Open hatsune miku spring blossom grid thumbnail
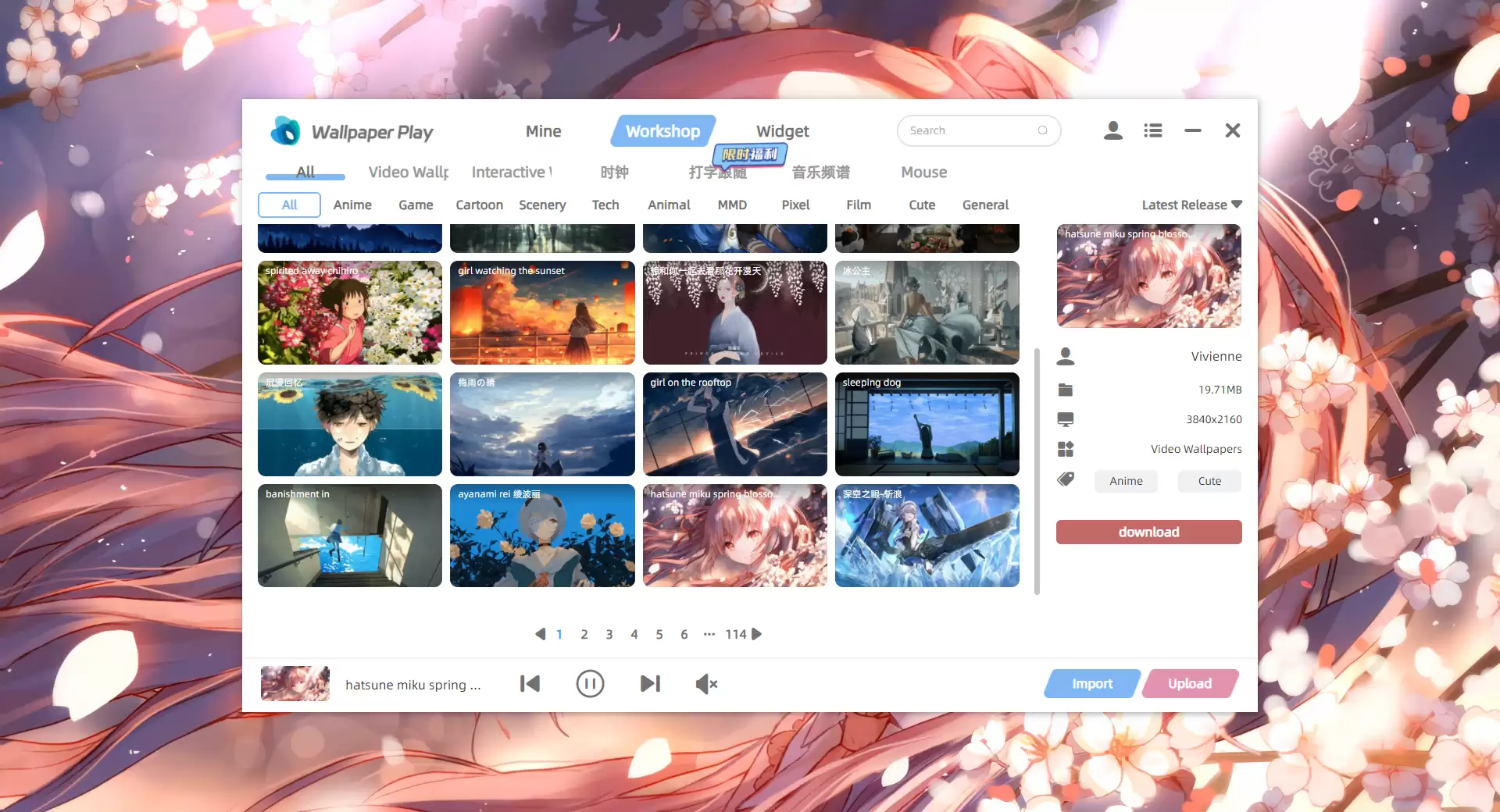Screen dimensions: 1500x812 click(735, 536)
